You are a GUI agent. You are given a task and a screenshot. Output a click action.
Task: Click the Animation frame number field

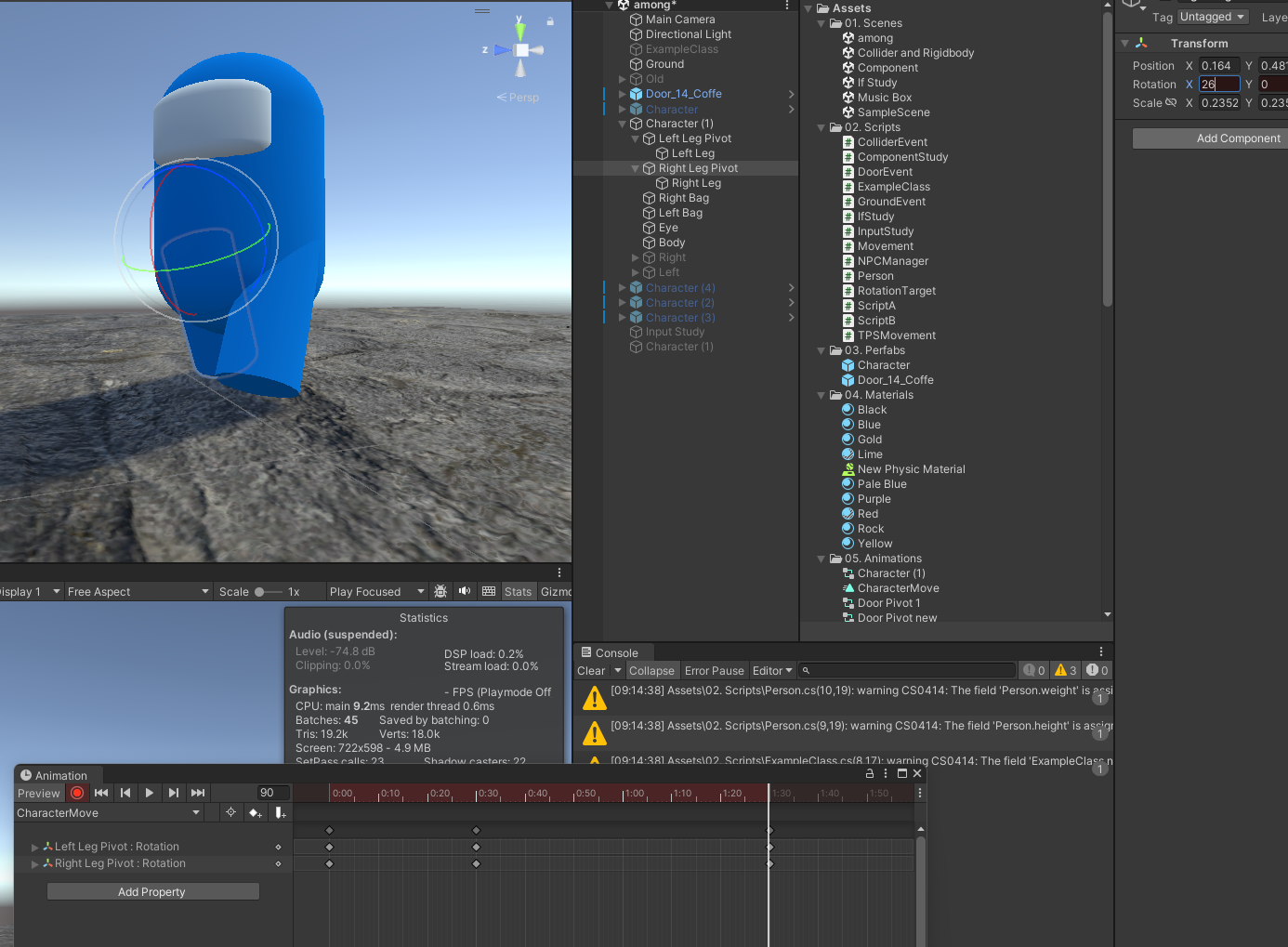click(273, 793)
